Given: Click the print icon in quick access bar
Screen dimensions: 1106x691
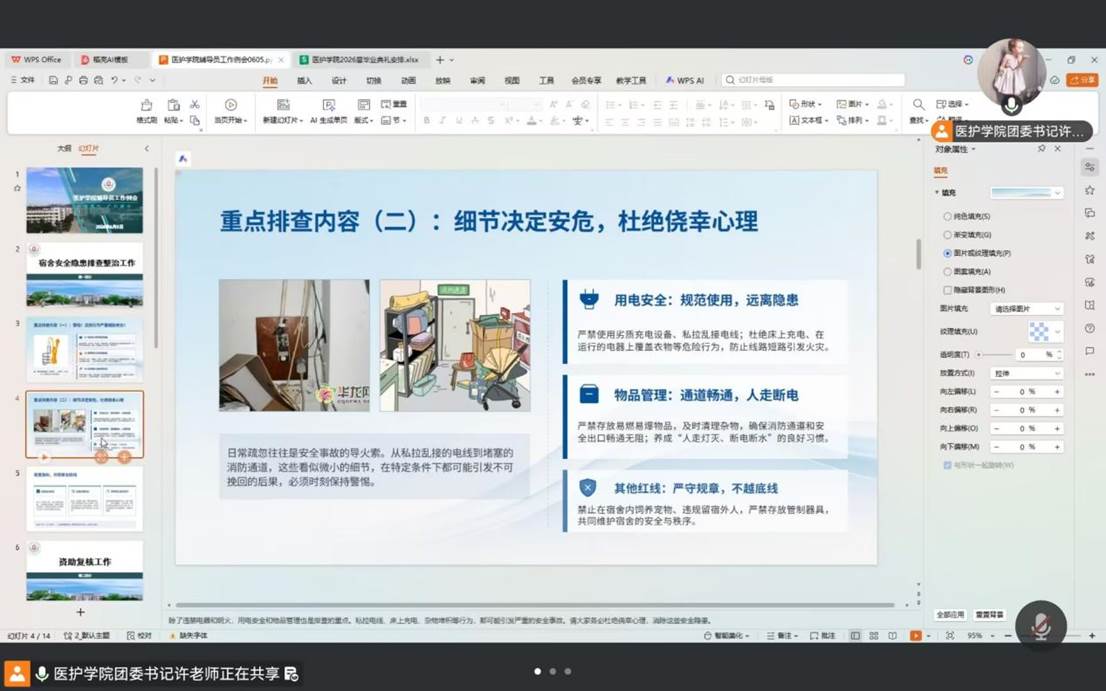Looking at the screenshot, I should point(83,80).
